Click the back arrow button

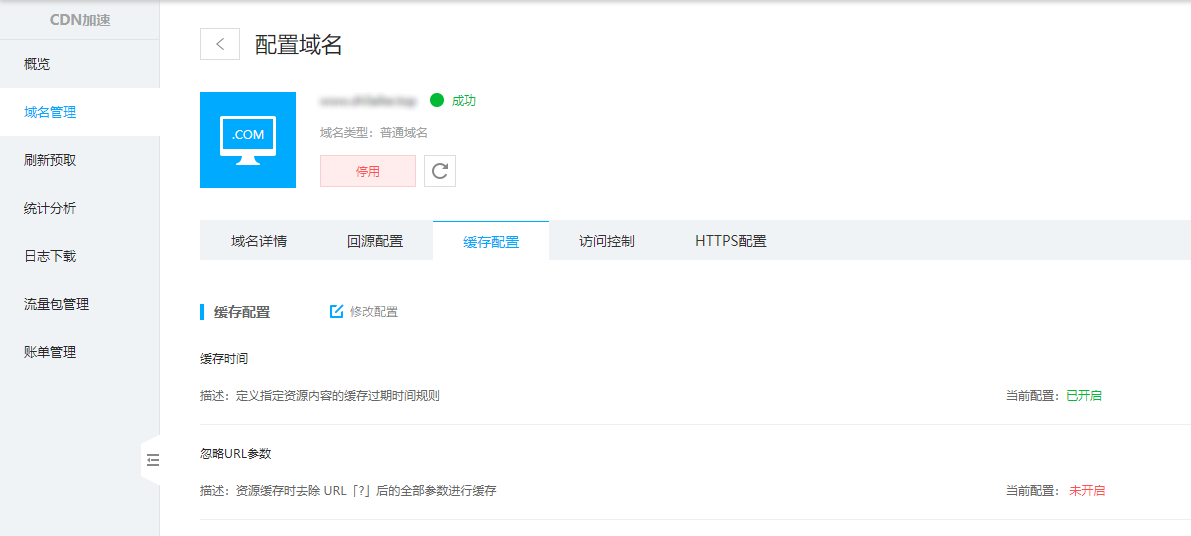220,44
